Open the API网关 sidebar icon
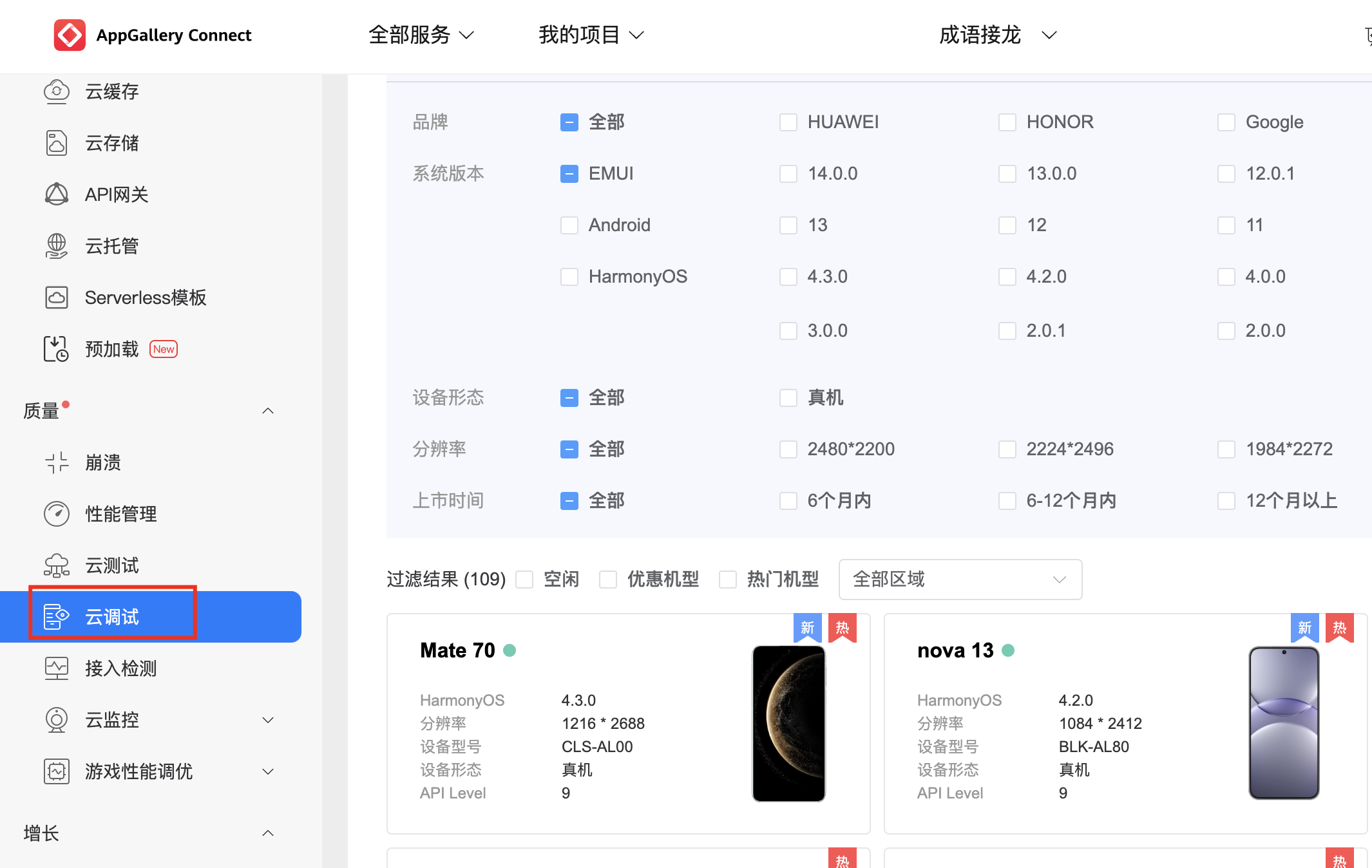The image size is (1372, 868). pyautogui.click(x=57, y=194)
